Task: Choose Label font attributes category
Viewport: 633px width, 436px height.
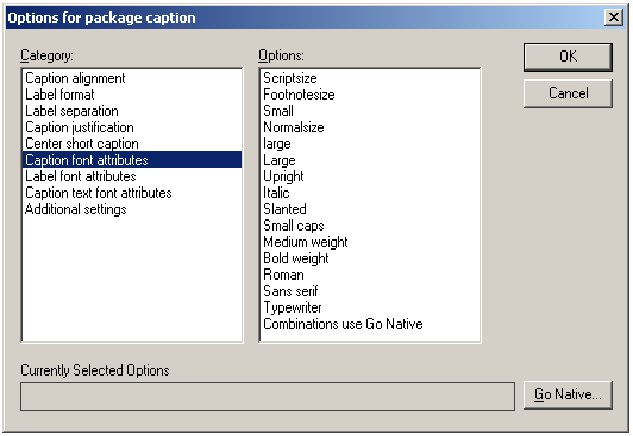Action: (80, 176)
